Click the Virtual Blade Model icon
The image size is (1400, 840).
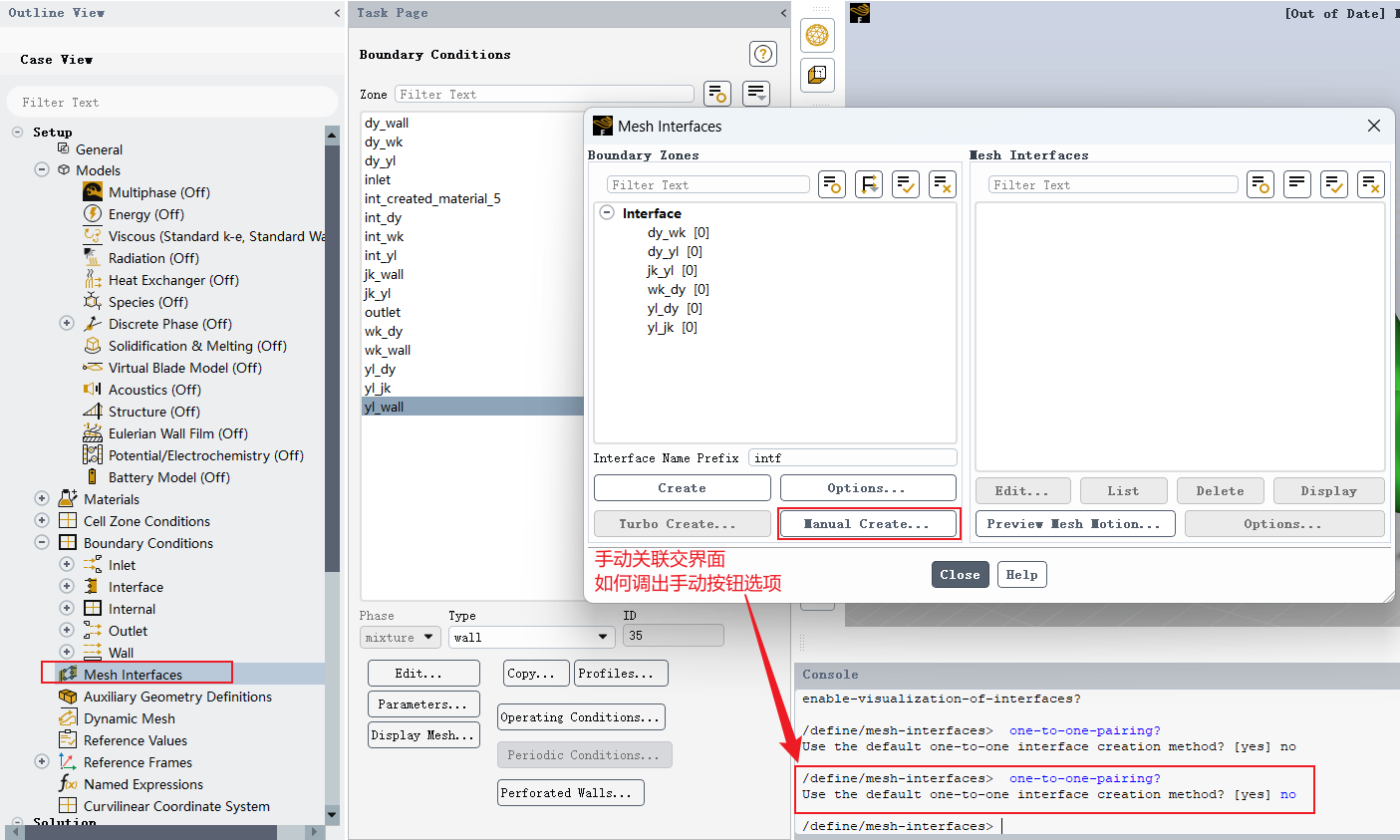pos(93,368)
